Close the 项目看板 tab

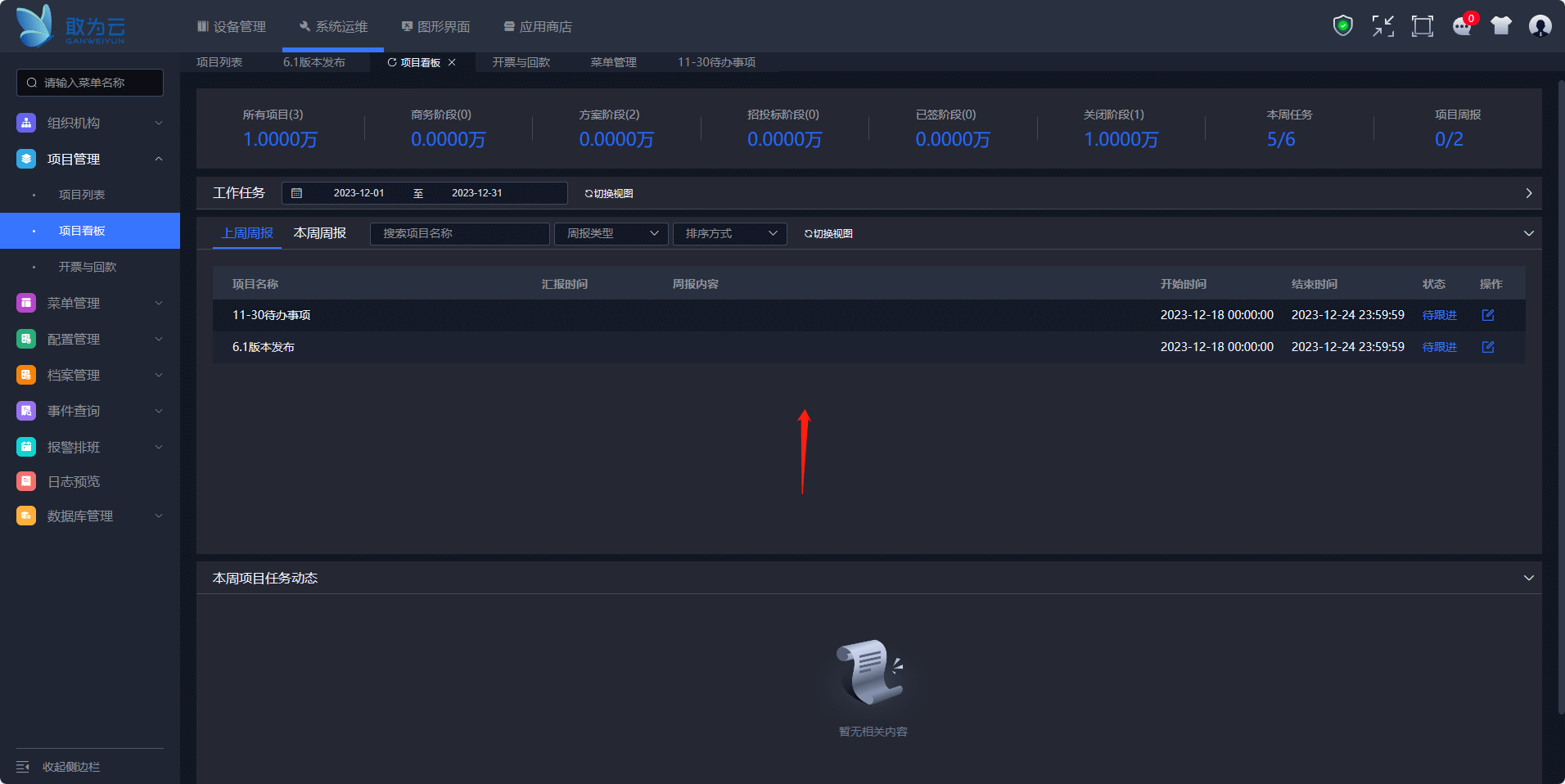click(452, 62)
